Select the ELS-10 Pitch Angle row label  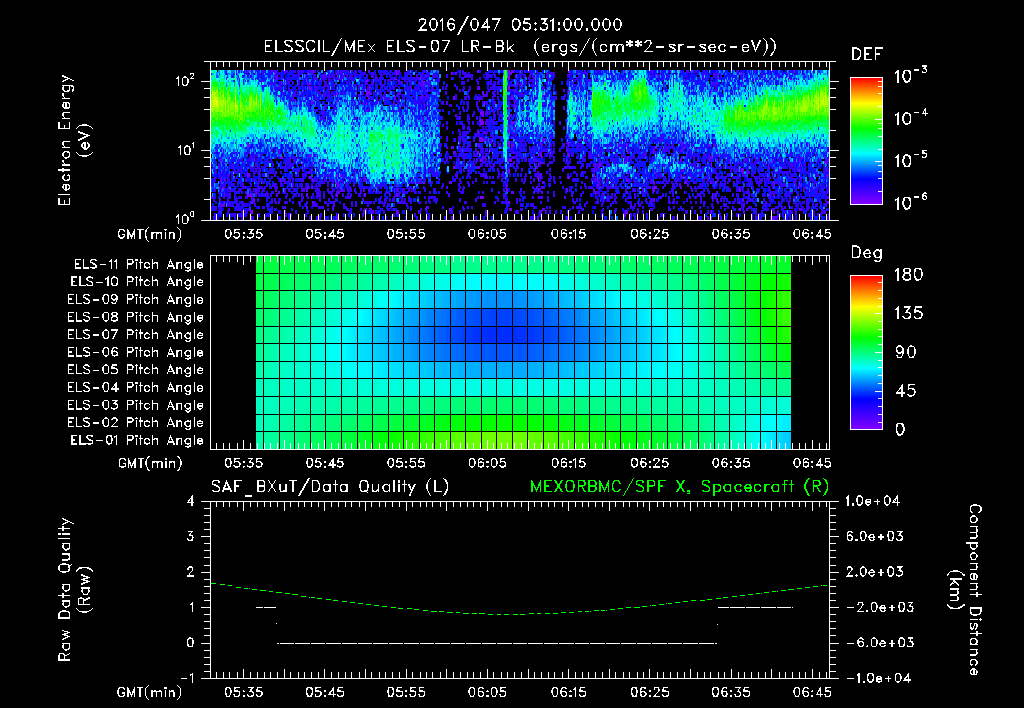[x=137, y=282]
